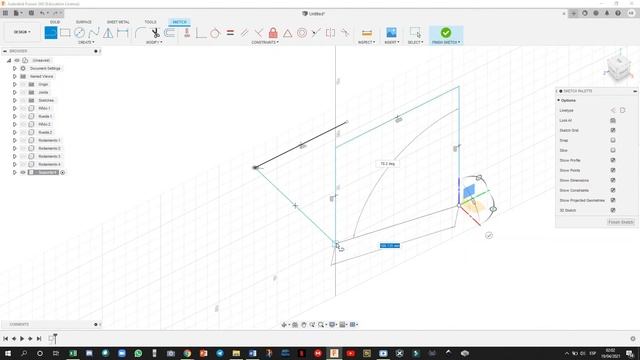This screenshot has width=640, height=360.
Task: Apply the Midpoint triangle constraint
Action: (x=287, y=33)
